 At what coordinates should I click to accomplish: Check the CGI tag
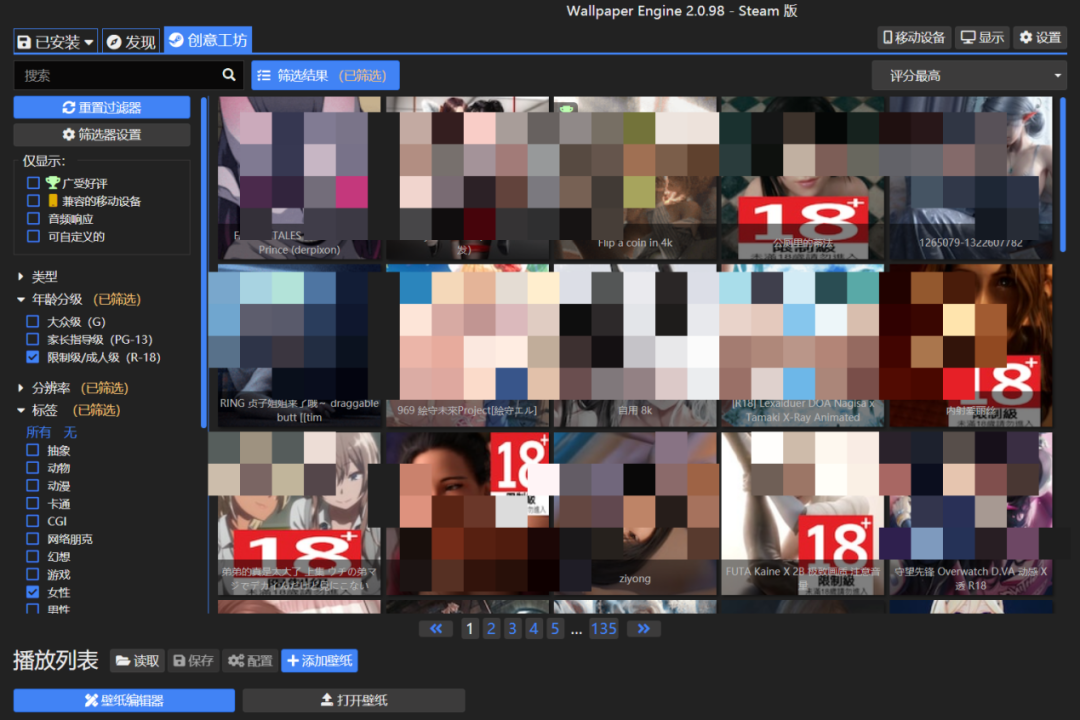coord(32,521)
